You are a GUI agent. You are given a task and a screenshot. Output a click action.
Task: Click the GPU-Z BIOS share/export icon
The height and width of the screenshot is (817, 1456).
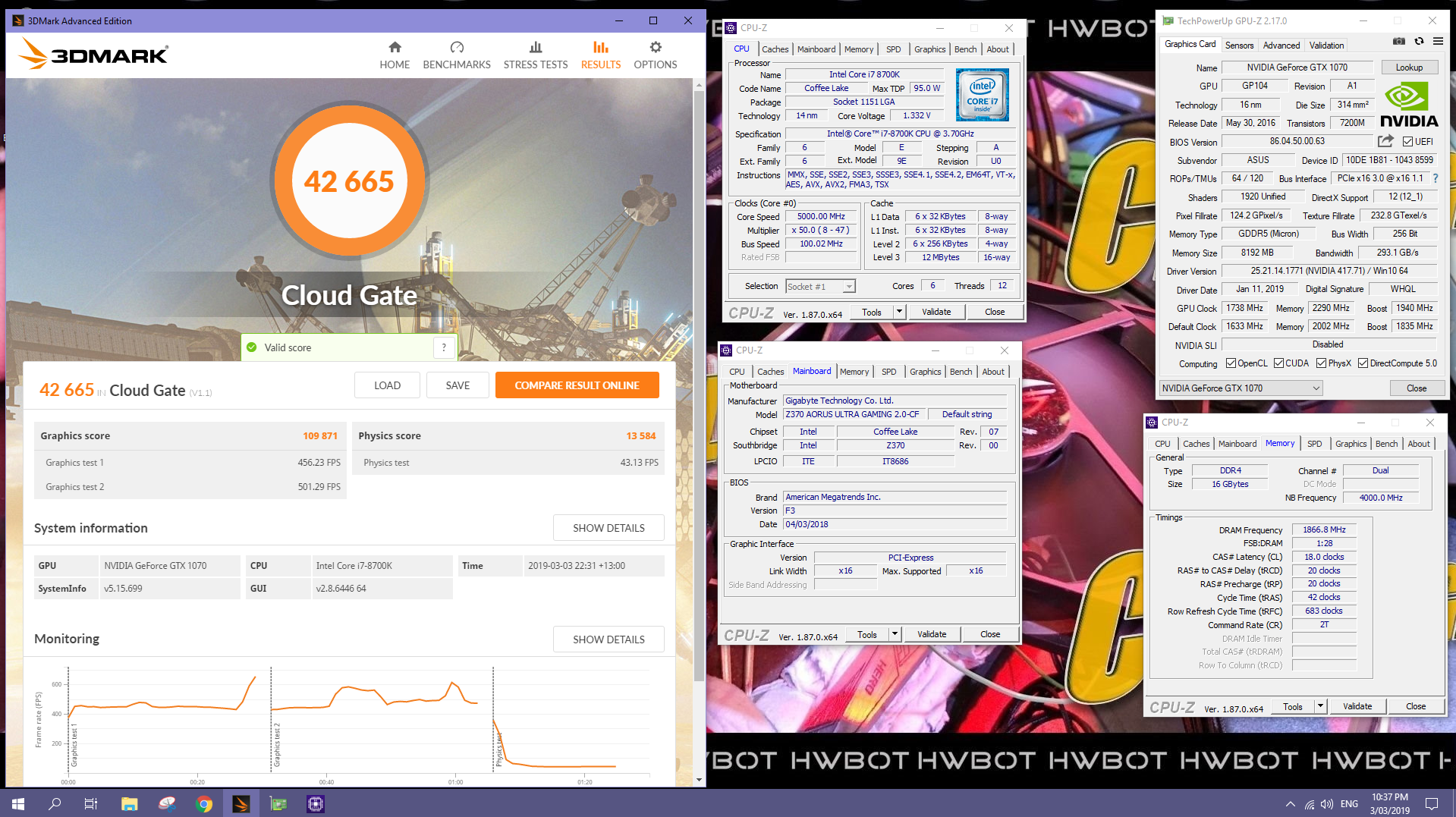pos(1385,141)
